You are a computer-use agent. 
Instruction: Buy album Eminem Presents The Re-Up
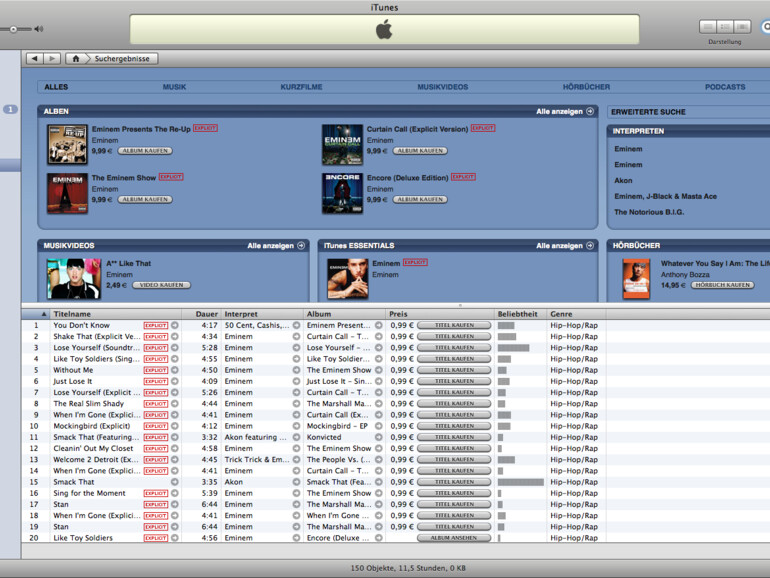coord(145,151)
